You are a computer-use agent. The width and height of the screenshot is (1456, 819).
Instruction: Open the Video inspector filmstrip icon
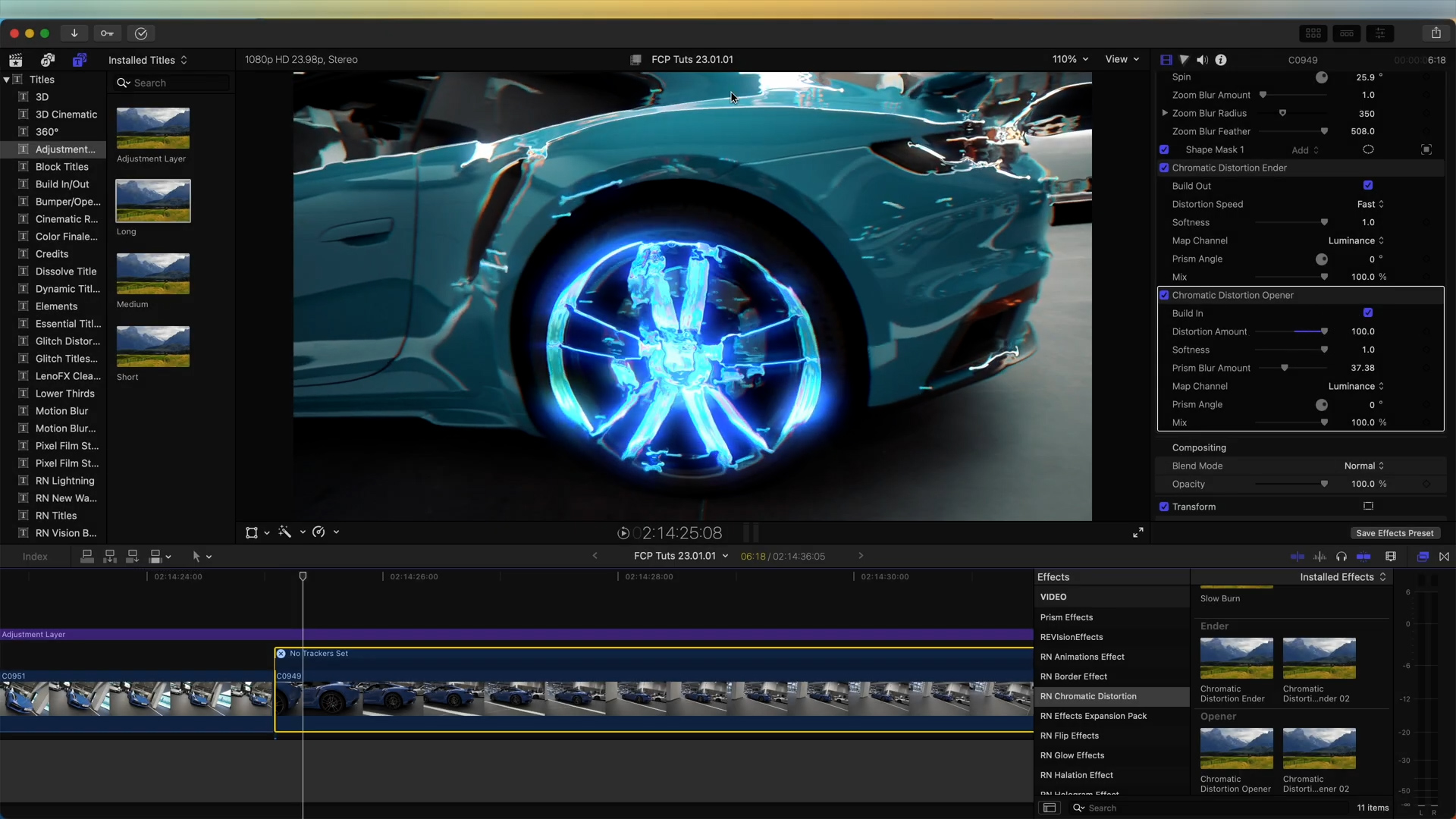pos(1166,60)
